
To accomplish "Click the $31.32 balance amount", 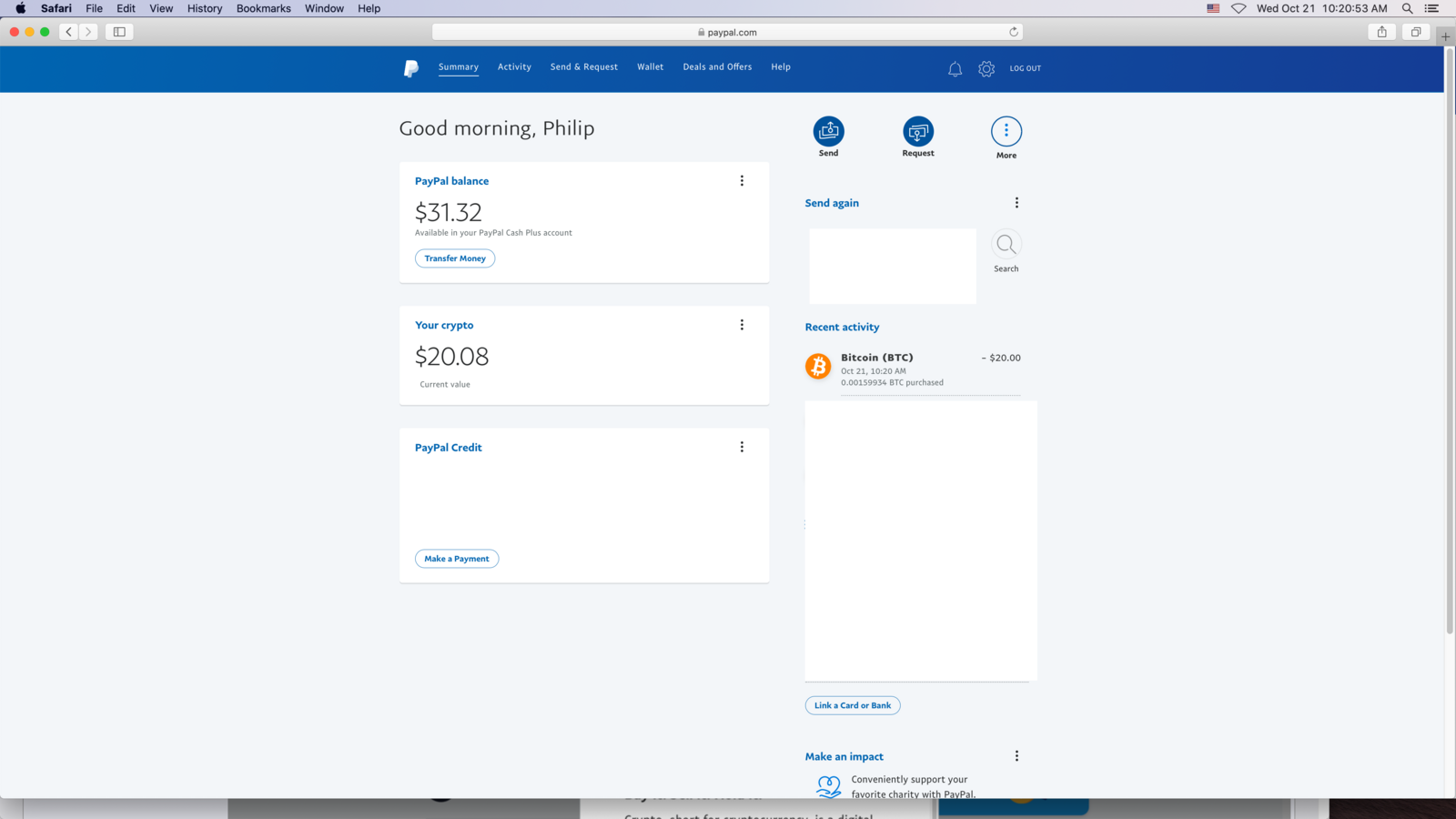I will tap(449, 212).
